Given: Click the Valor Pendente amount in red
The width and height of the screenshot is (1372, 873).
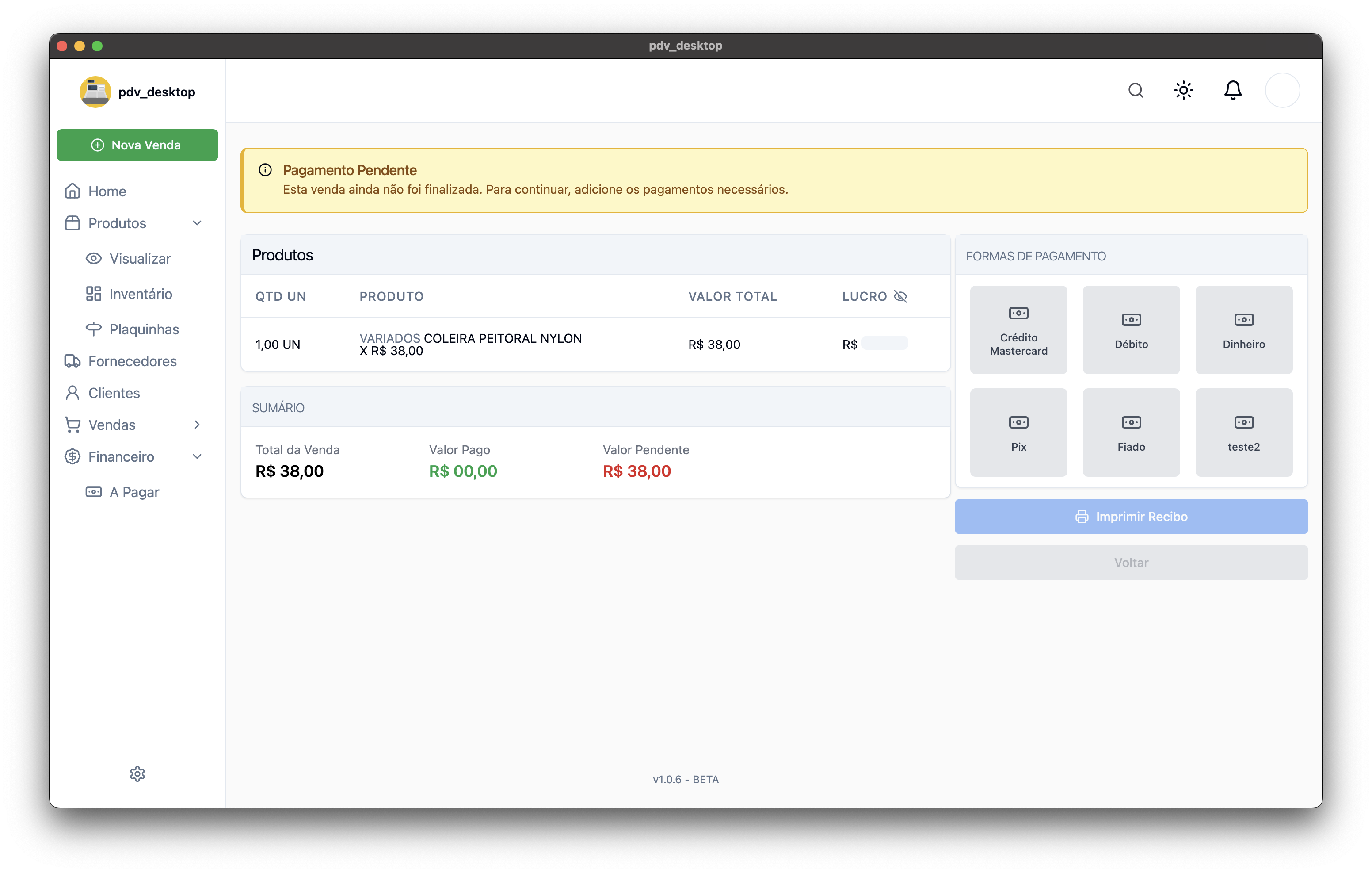Looking at the screenshot, I should coord(637,471).
